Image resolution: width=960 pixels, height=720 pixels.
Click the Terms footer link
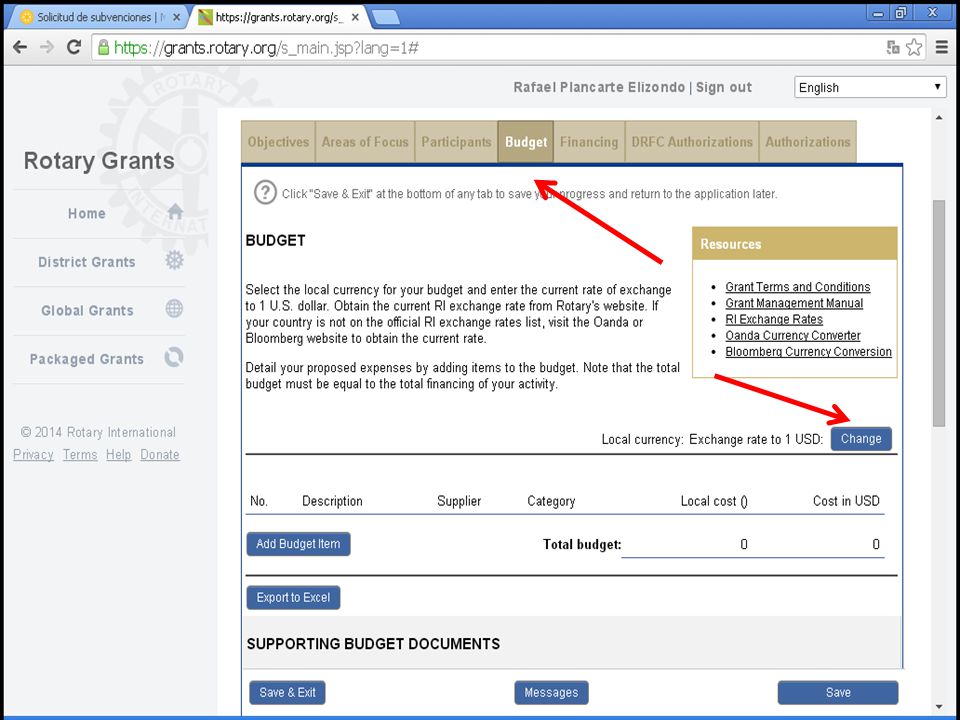pyautogui.click(x=80, y=454)
